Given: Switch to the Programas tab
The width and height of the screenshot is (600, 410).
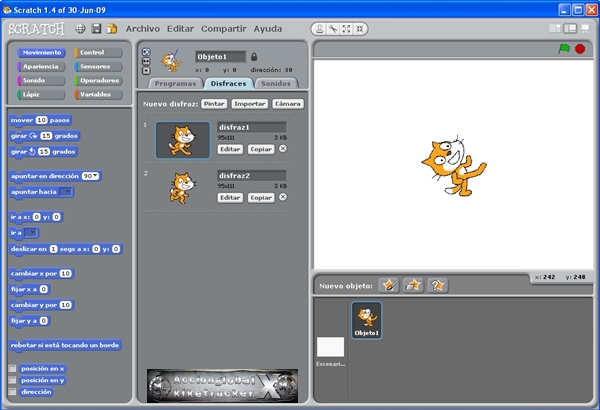Looking at the screenshot, I should (x=175, y=83).
